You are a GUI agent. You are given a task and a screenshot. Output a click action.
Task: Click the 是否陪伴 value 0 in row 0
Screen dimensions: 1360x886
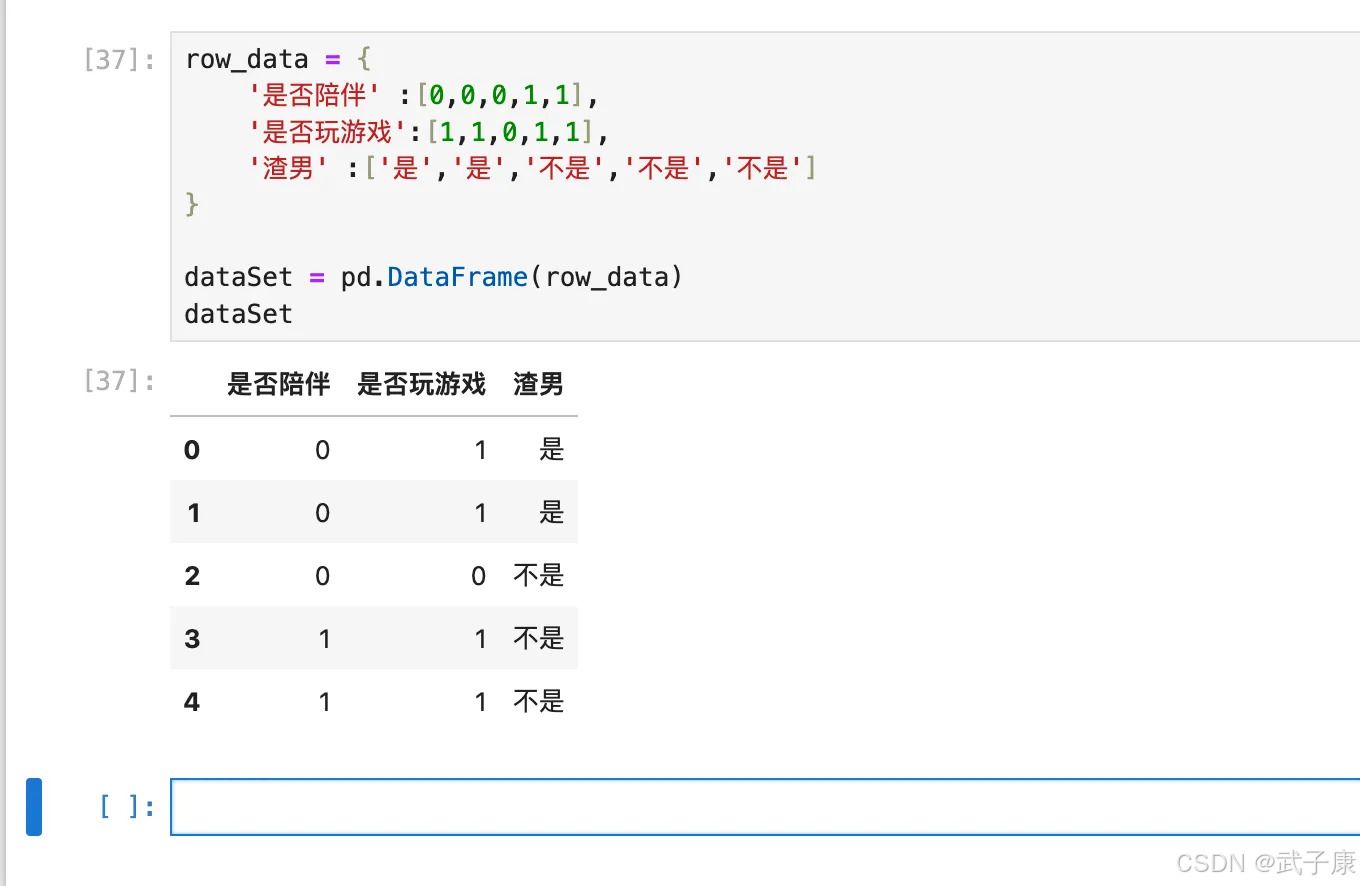pyautogui.click(x=322, y=450)
